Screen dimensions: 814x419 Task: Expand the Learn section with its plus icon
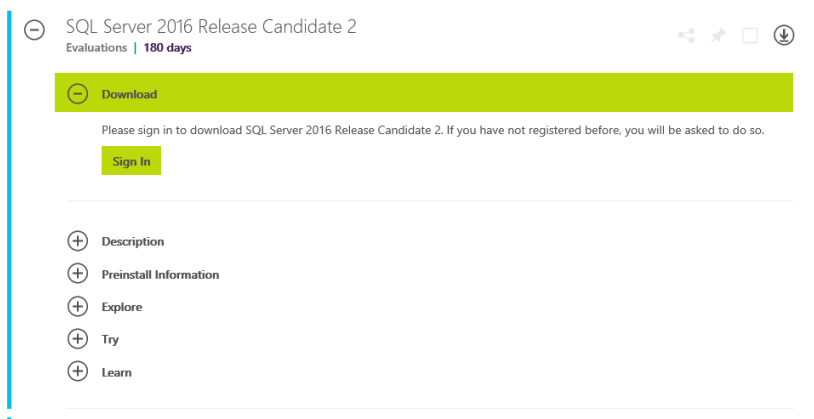(78, 372)
